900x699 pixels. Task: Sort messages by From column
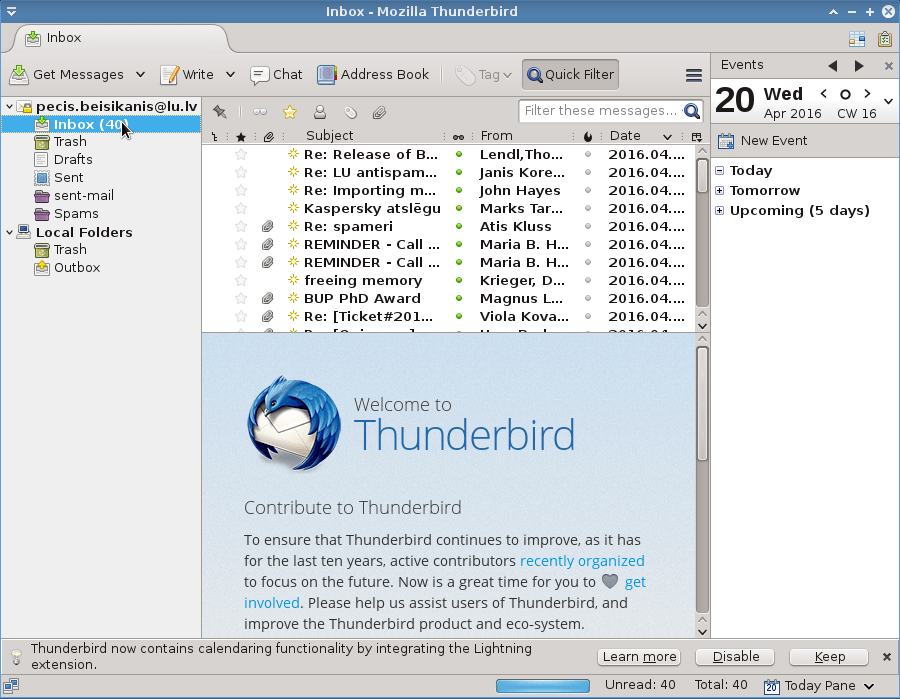pos(496,136)
